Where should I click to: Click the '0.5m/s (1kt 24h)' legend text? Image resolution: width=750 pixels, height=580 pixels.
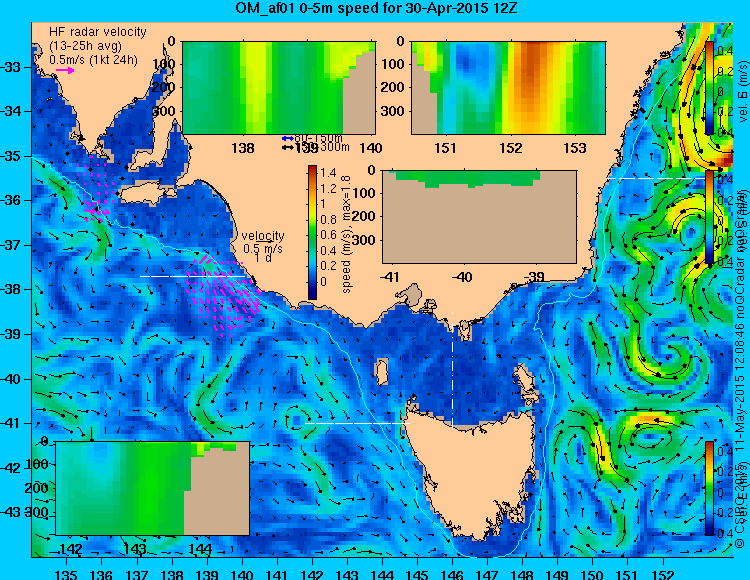94,60
